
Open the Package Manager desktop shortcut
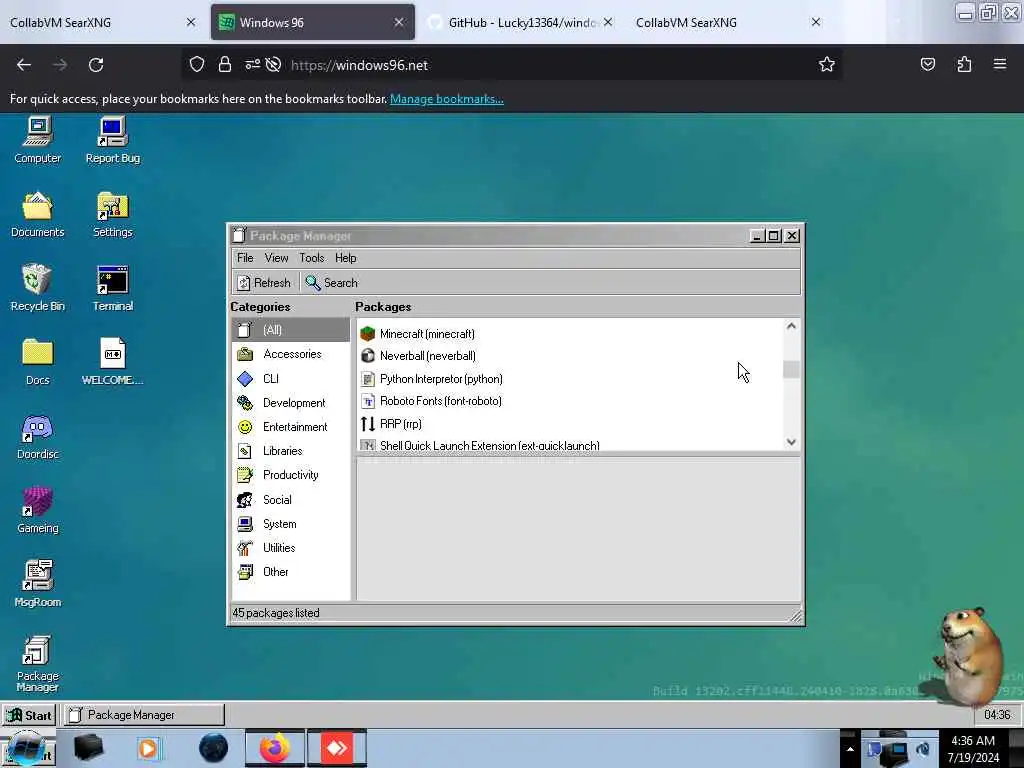click(x=37, y=664)
